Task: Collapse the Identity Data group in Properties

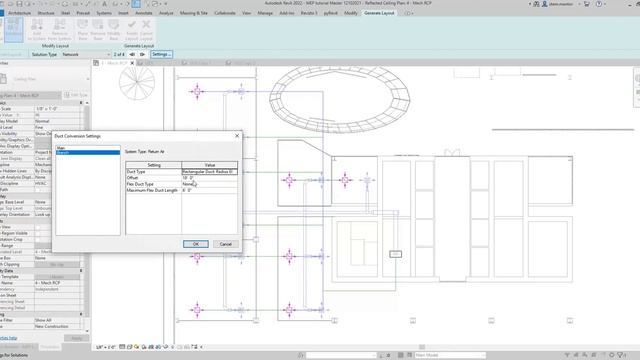Action: [81, 271]
